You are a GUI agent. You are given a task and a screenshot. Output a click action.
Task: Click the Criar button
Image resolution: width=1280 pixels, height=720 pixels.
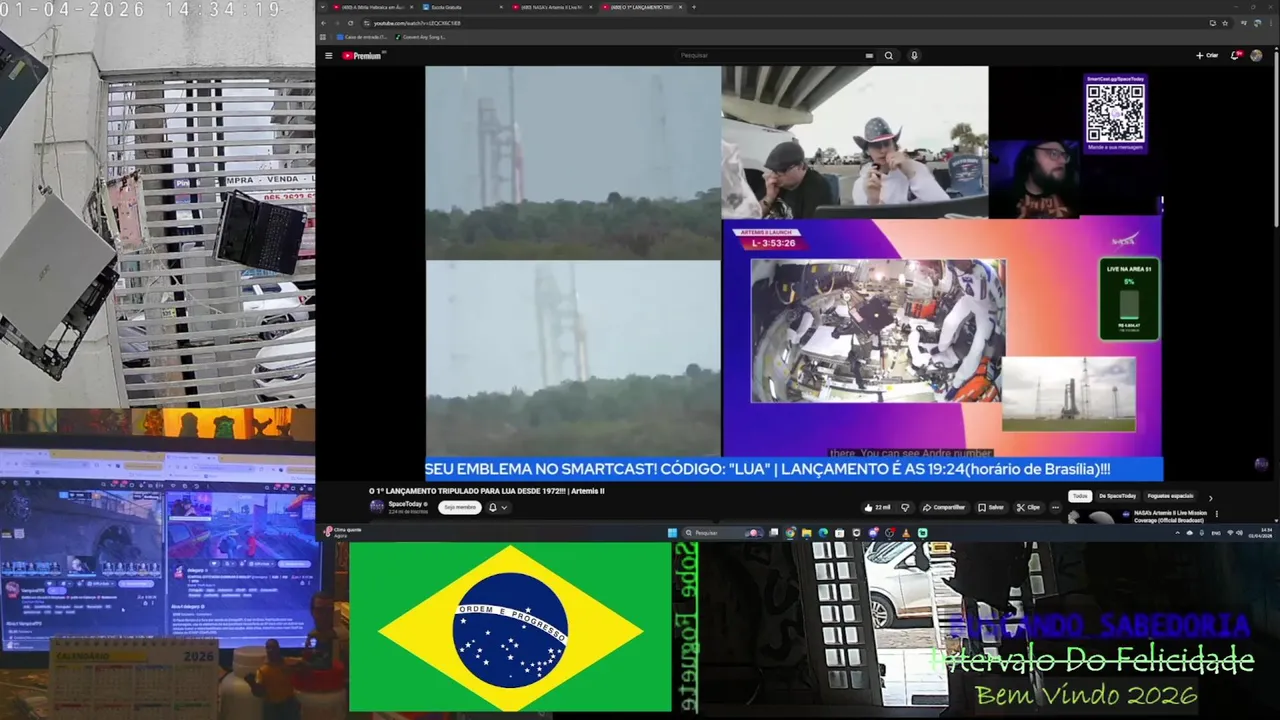tap(1207, 56)
